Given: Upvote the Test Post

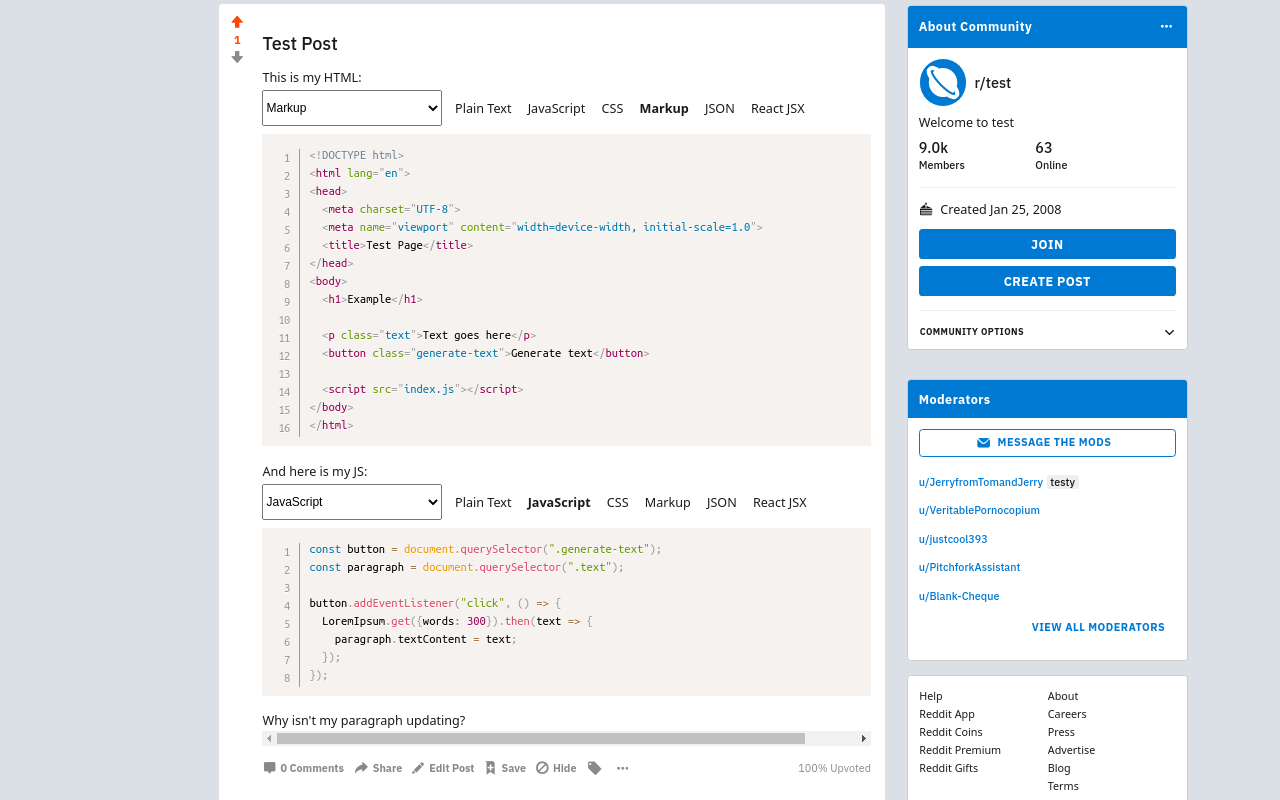Looking at the screenshot, I should pyautogui.click(x=237, y=21).
